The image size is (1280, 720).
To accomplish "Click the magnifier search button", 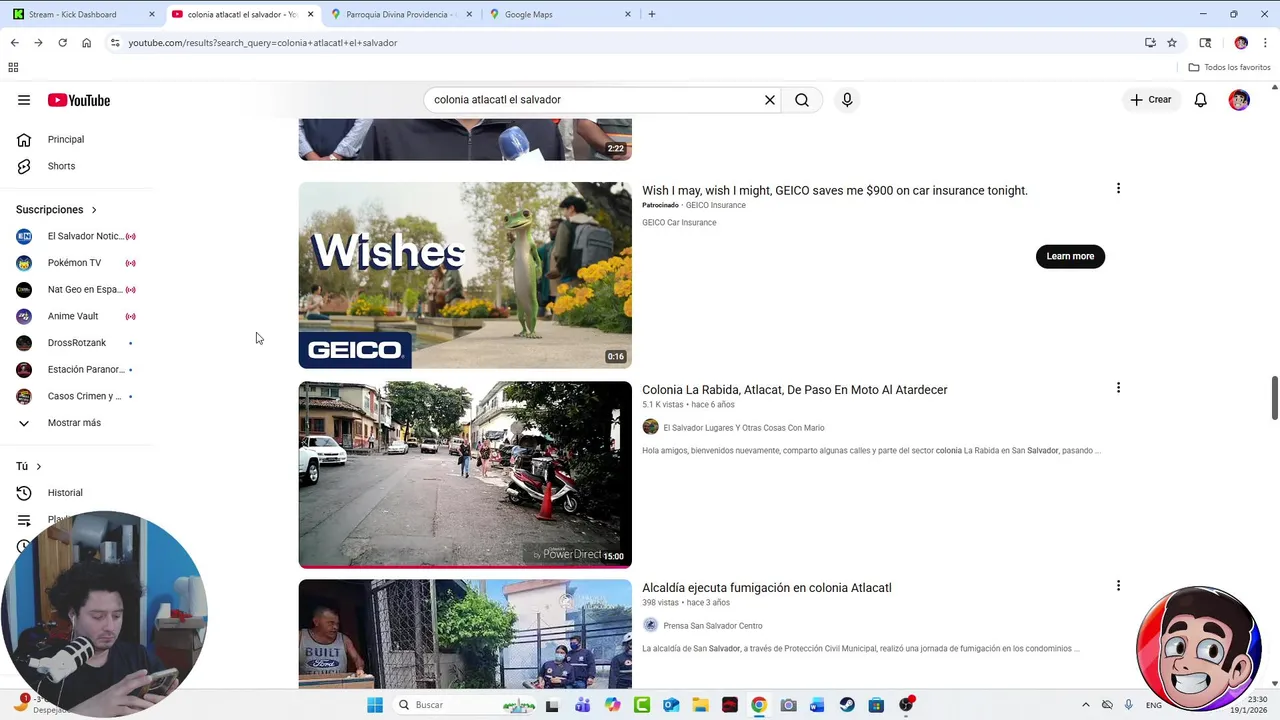I will point(802,100).
